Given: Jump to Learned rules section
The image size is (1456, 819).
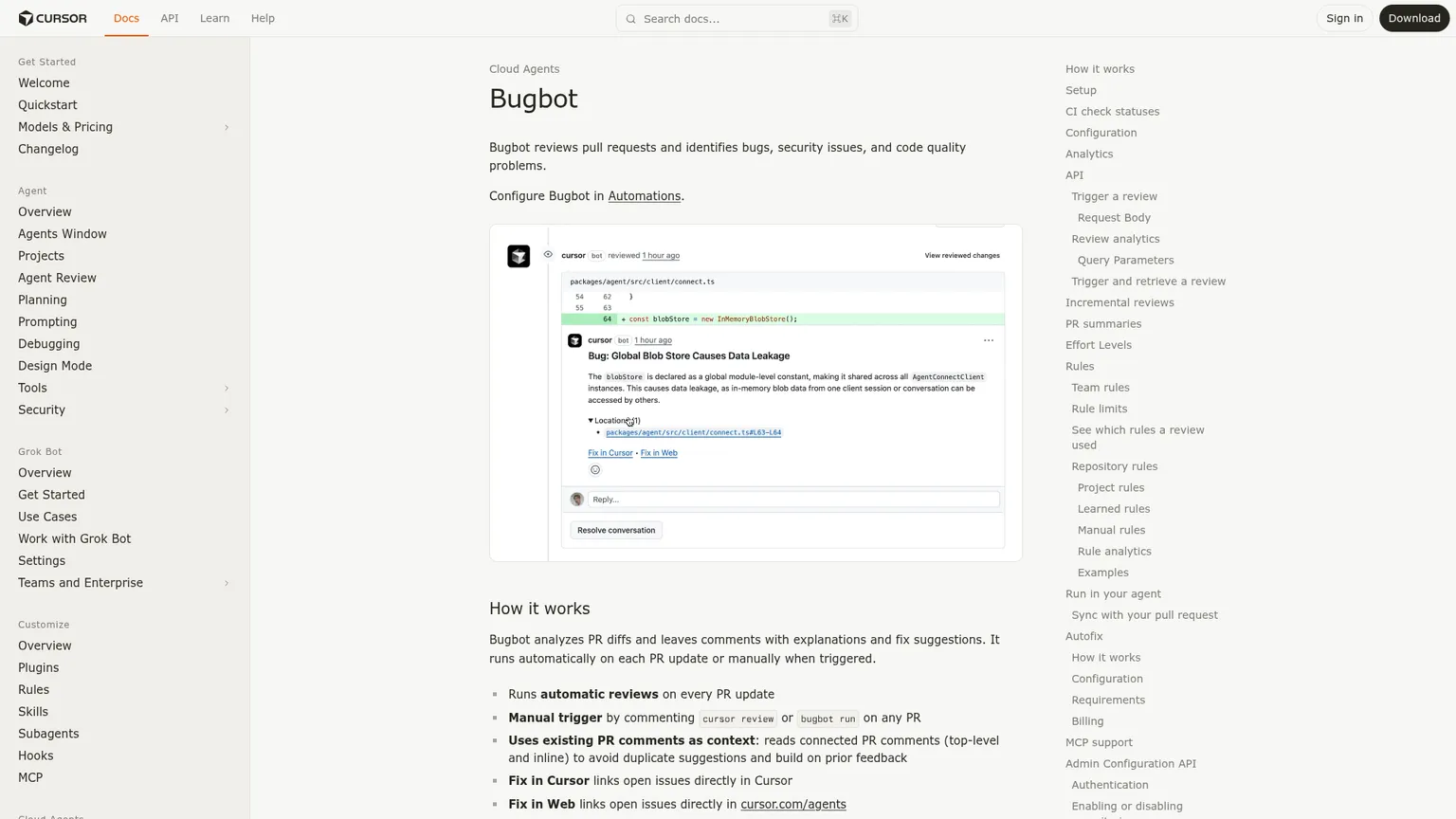Looking at the screenshot, I should [x=1114, y=509].
